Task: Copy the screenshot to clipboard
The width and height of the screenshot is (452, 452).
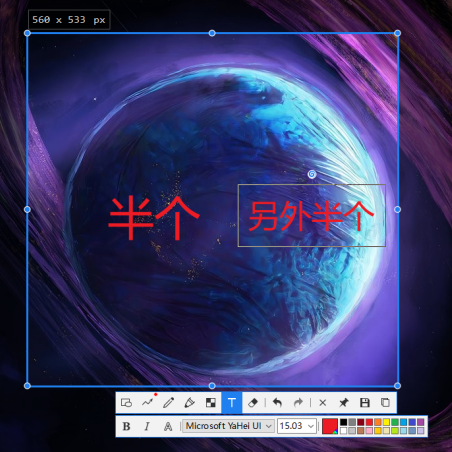Action: (x=385, y=403)
